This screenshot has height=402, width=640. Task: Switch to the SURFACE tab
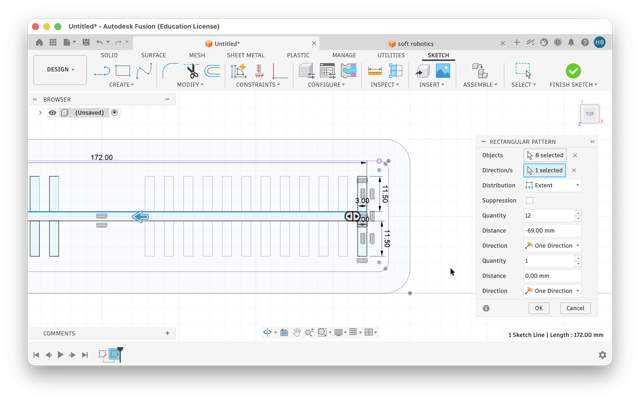click(x=153, y=55)
